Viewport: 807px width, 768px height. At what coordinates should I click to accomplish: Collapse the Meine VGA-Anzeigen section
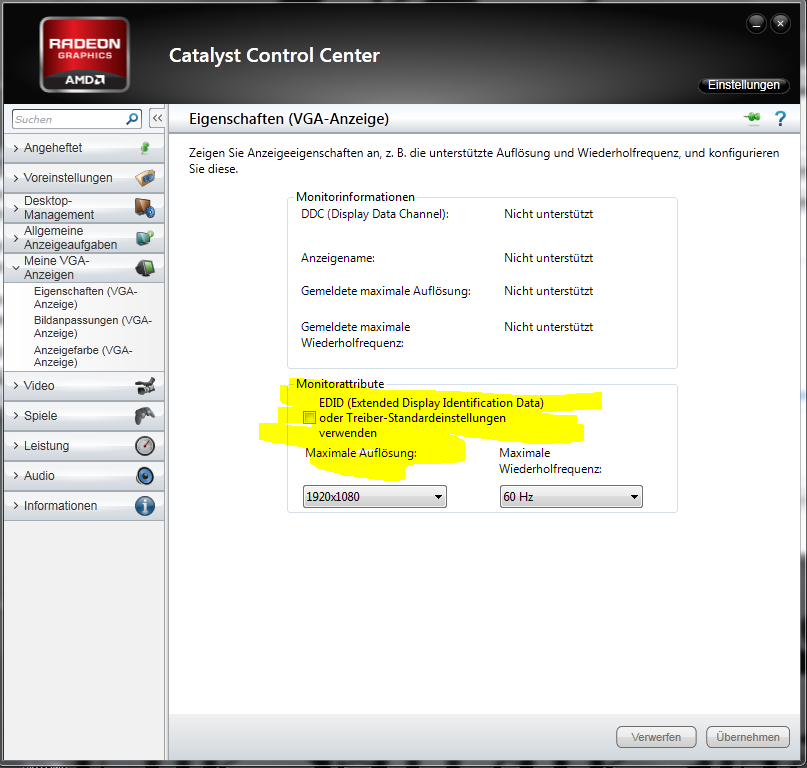(x=83, y=268)
